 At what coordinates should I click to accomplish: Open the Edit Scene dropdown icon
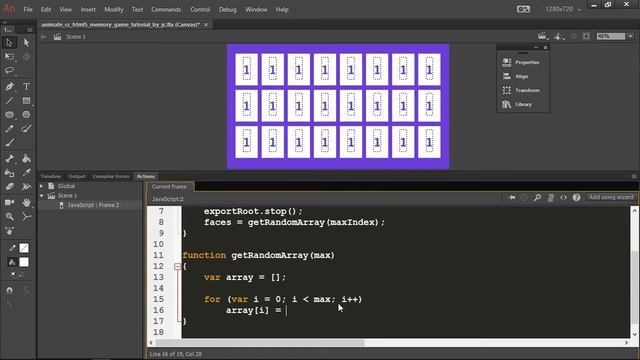click(542, 36)
